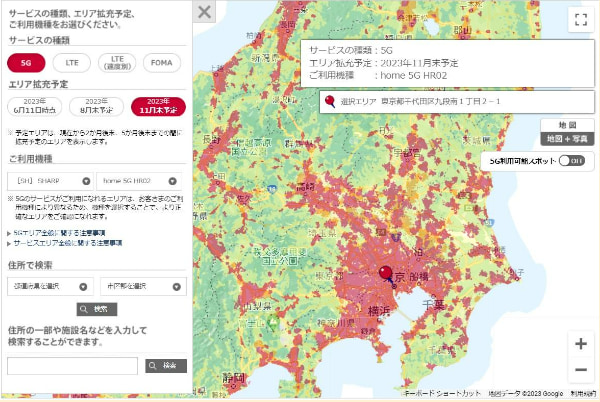Open the home 5G HR02 model dropdown
This screenshot has height=402, width=600.
click(139, 181)
